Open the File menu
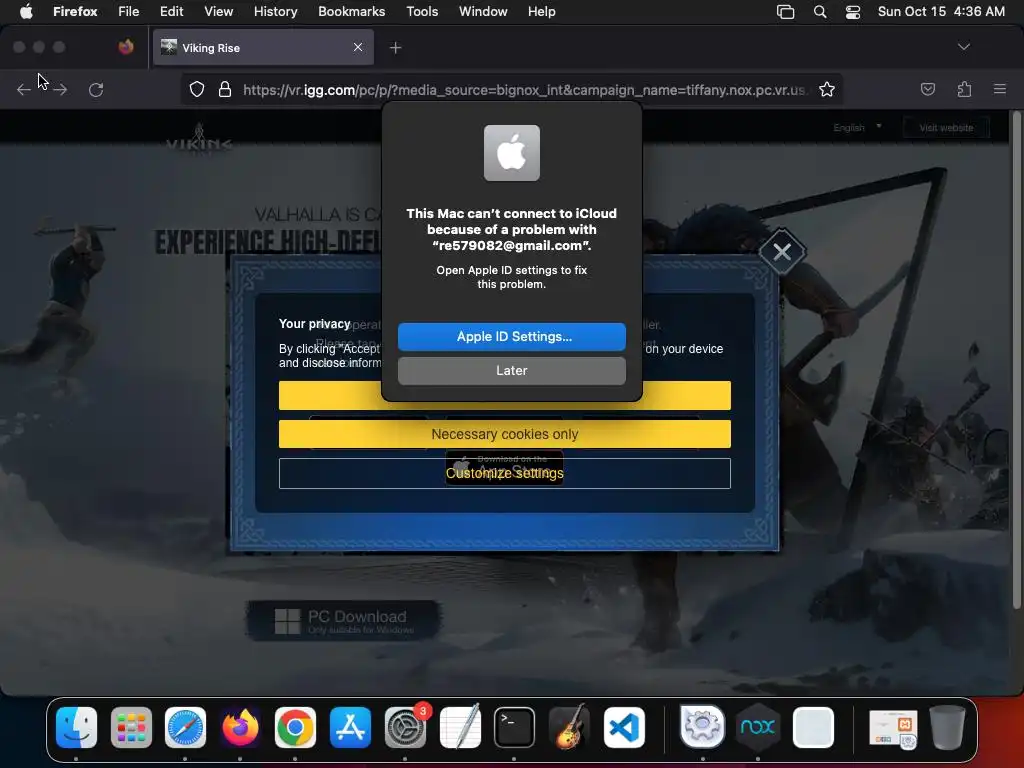Viewport: 1024px width, 768px height. tap(129, 11)
